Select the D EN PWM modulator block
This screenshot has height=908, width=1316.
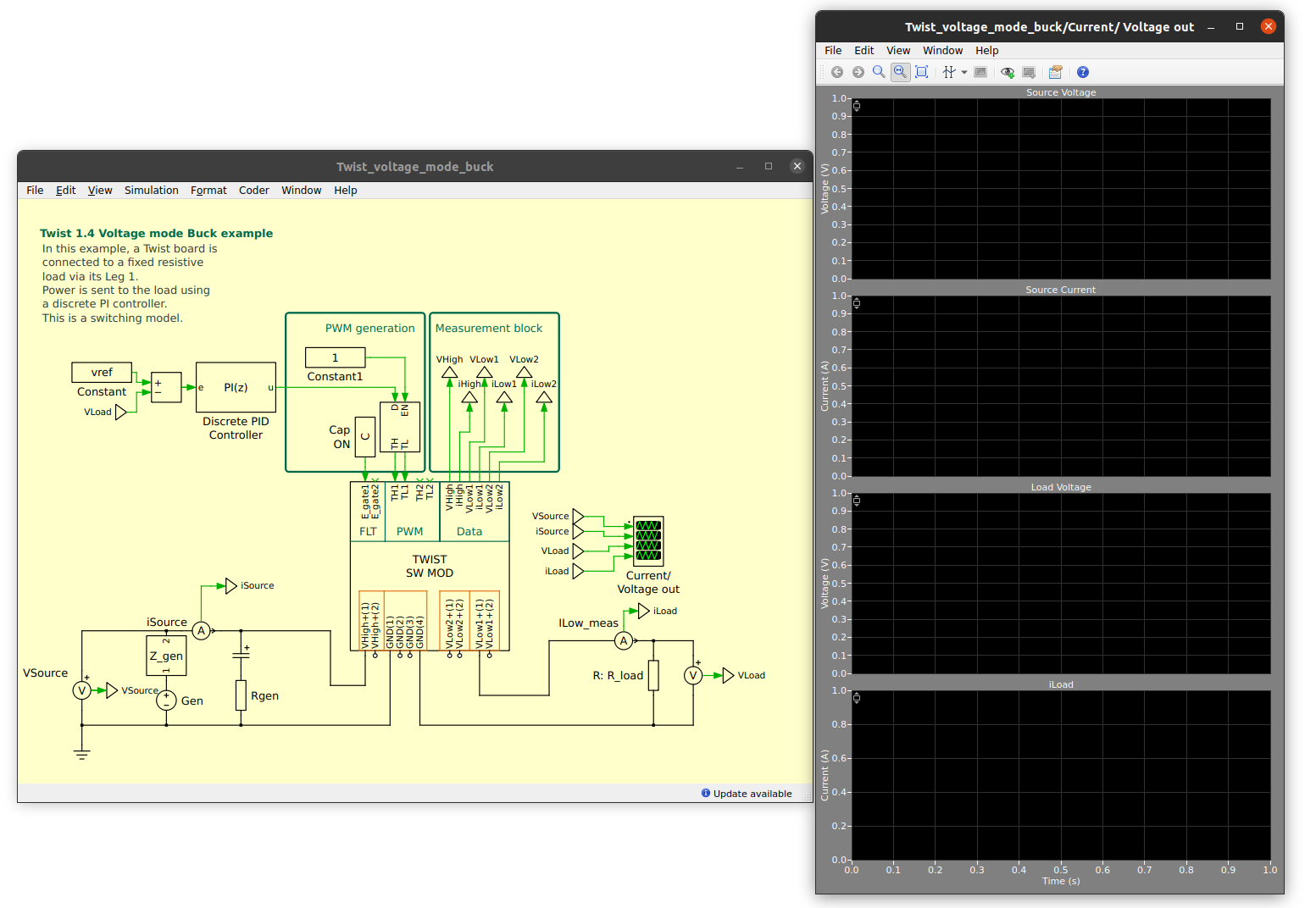[x=400, y=427]
